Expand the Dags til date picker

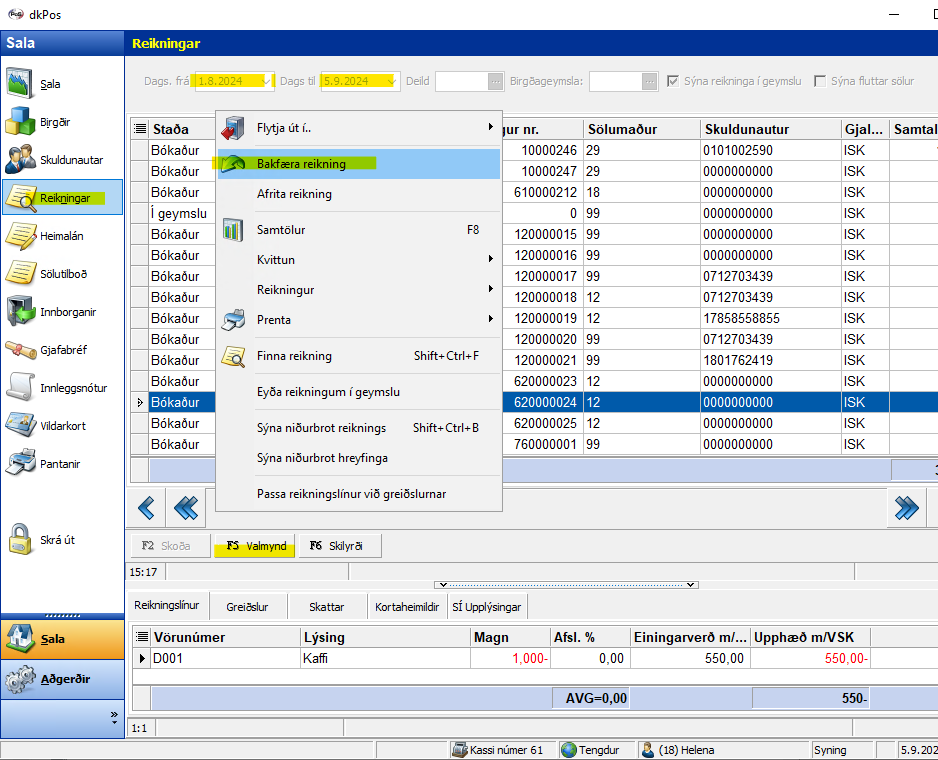(x=392, y=81)
